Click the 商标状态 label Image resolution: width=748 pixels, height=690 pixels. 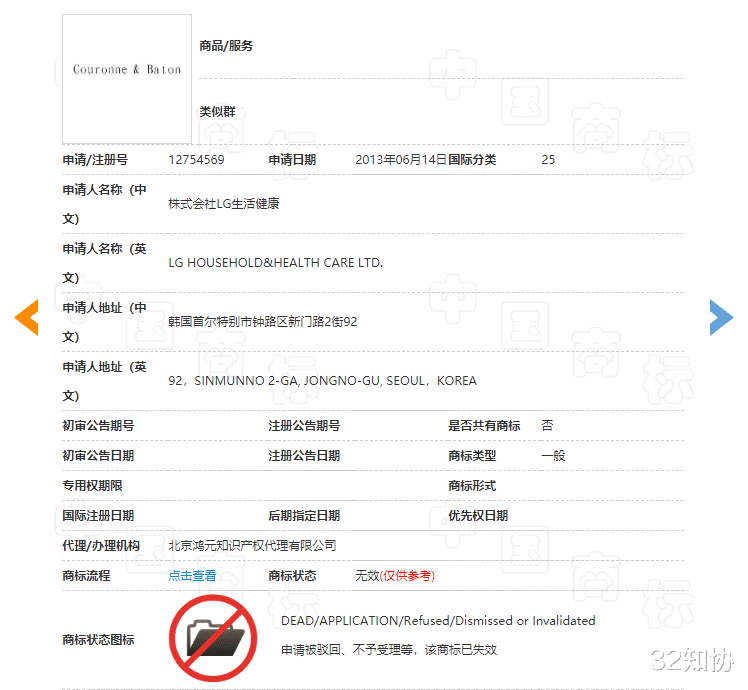292,575
